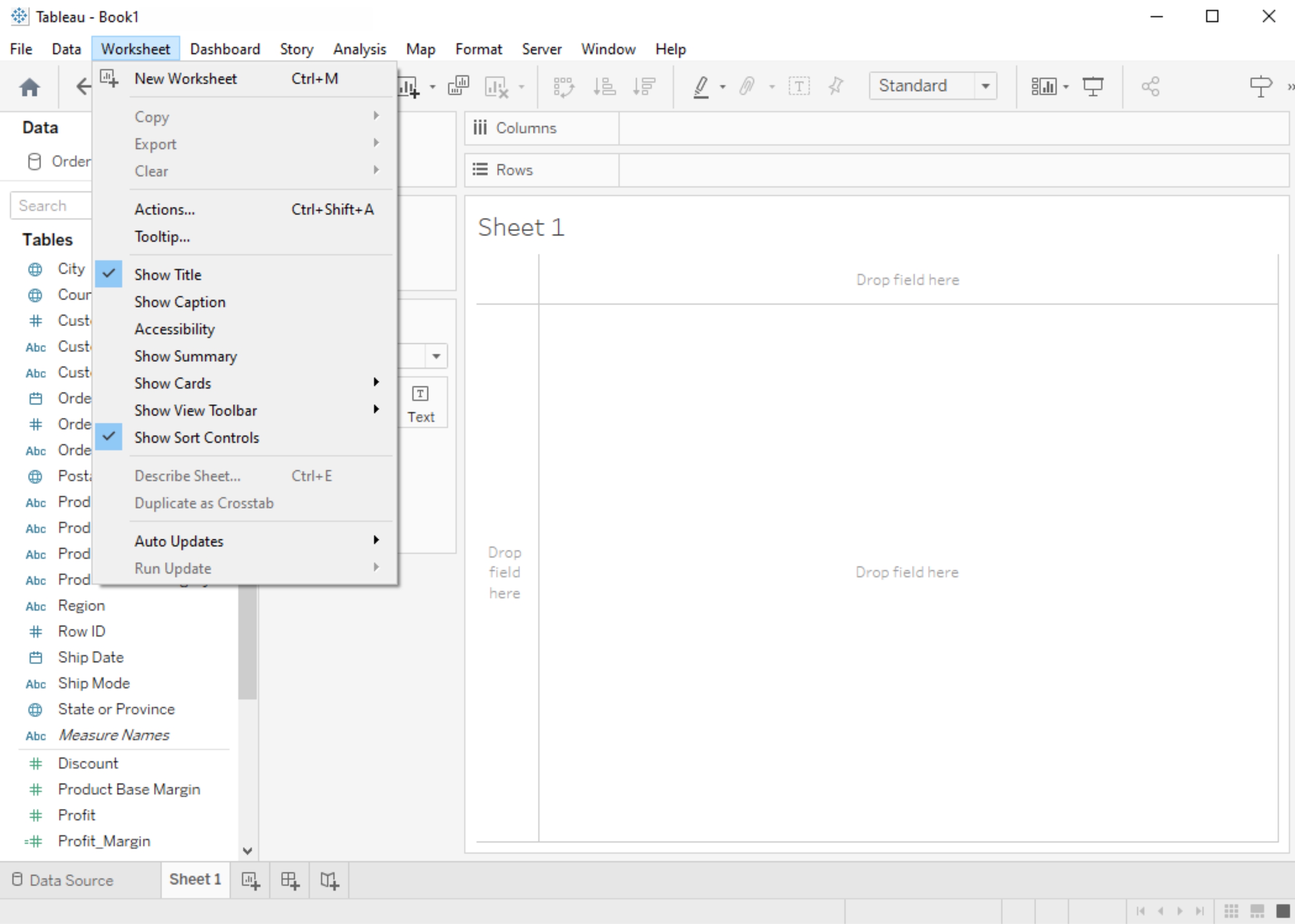Click the New Worksheet tab icon
This screenshot has height=924, width=1295.
[250, 881]
